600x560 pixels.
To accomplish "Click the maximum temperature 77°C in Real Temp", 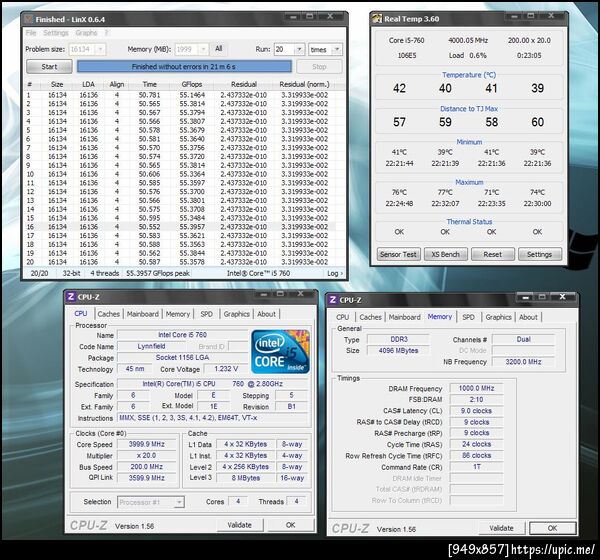I will 445,192.
